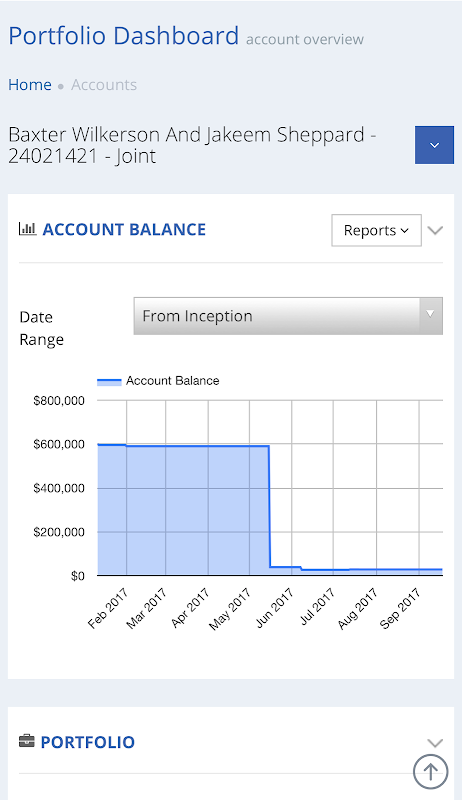
Task: Click the Sep 2017 axis label
Action: (400, 608)
